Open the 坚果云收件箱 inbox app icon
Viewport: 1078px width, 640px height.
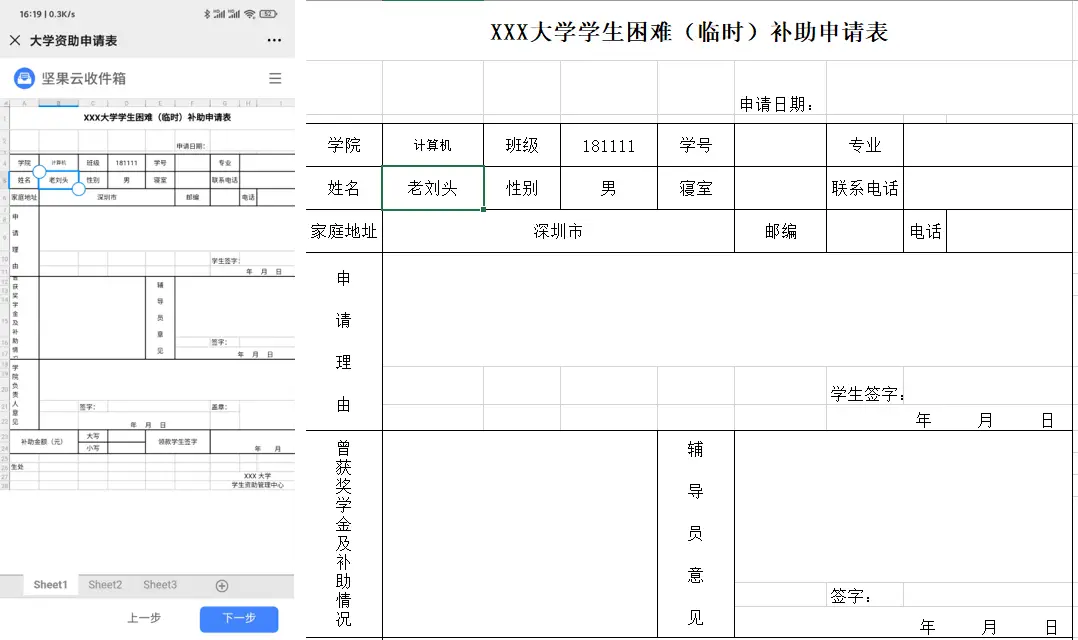(x=23, y=78)
